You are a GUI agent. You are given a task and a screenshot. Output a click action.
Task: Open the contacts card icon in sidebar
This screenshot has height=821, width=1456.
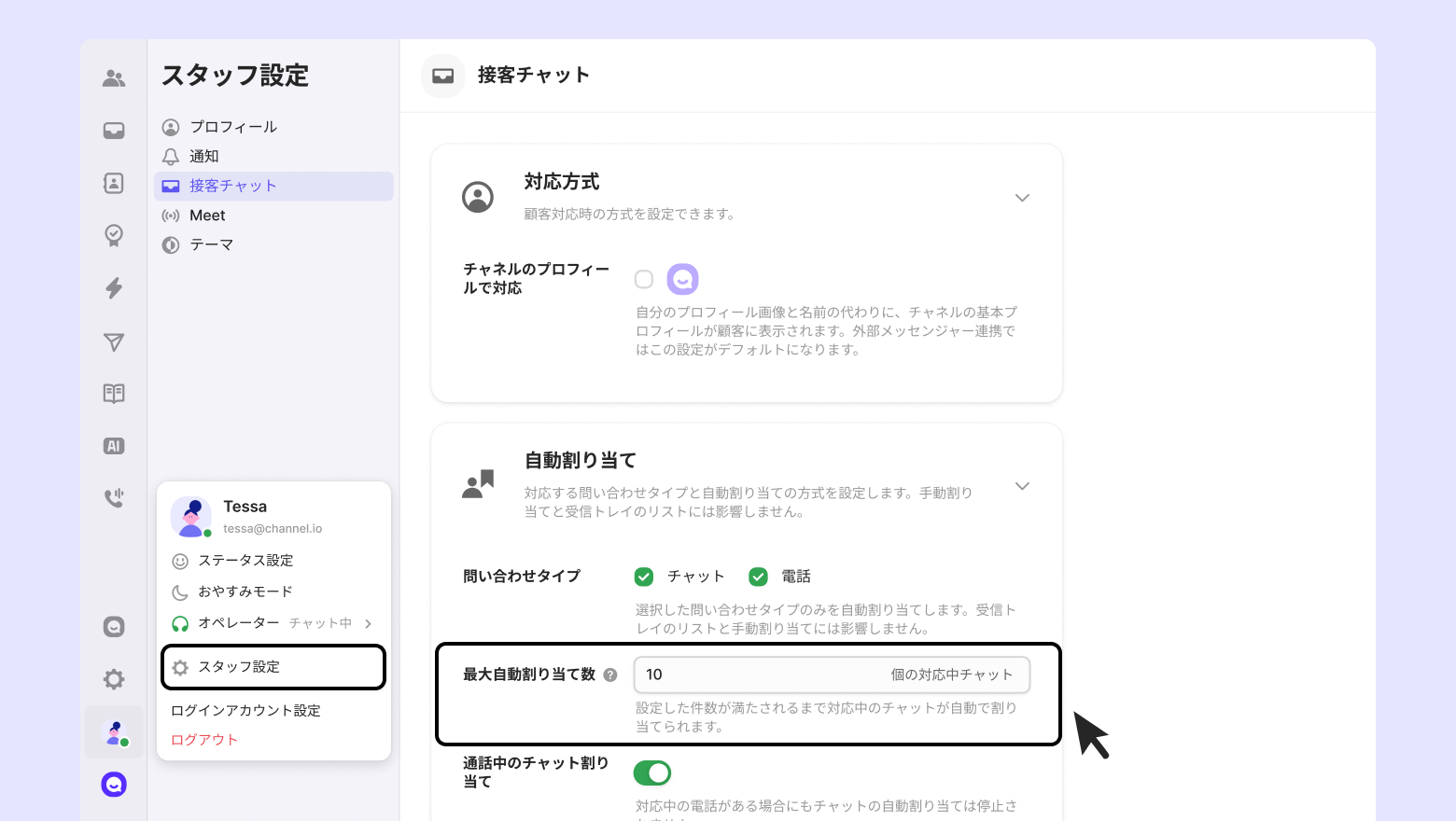point(114,183)
